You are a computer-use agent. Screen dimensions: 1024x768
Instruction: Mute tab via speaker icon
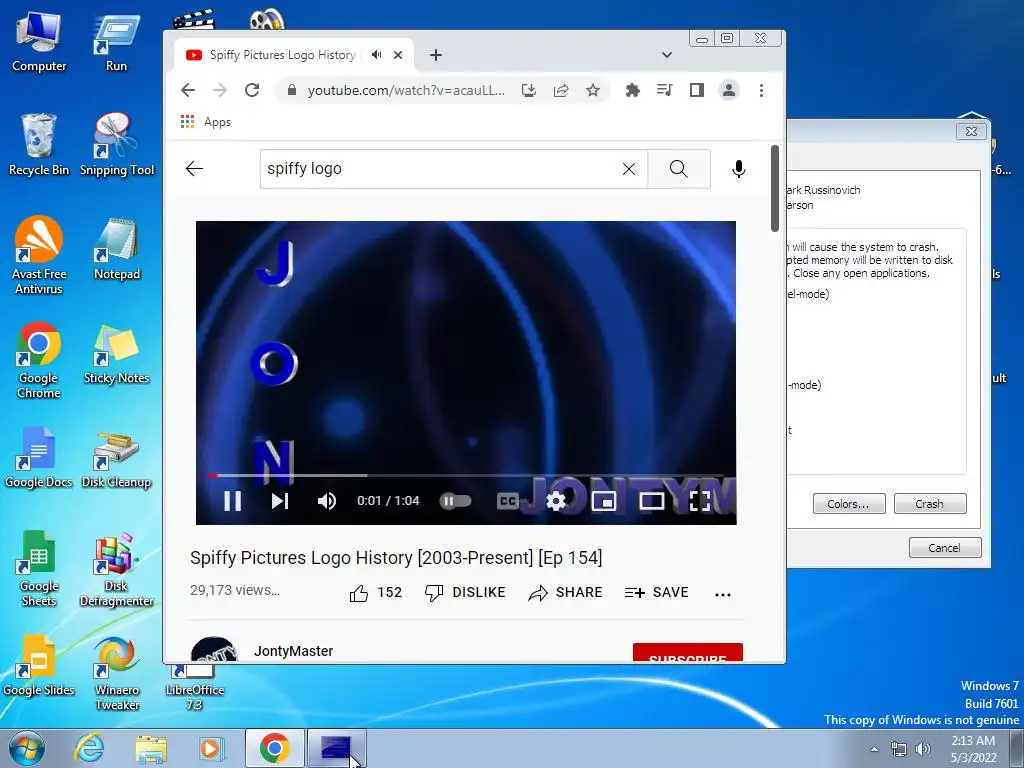376,55
